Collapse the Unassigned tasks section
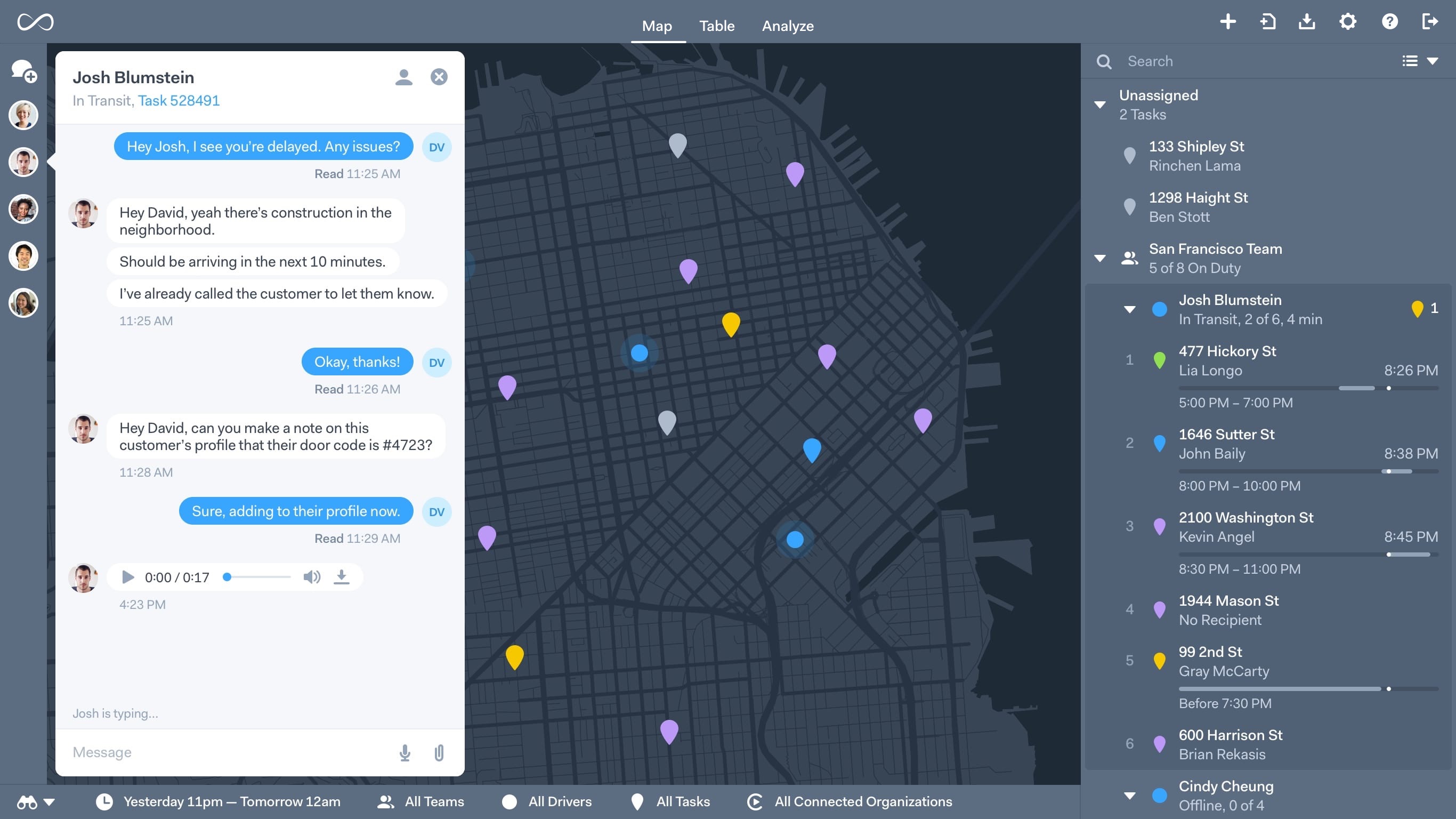Screen dimensions: 1456x819 point(1100,103)
